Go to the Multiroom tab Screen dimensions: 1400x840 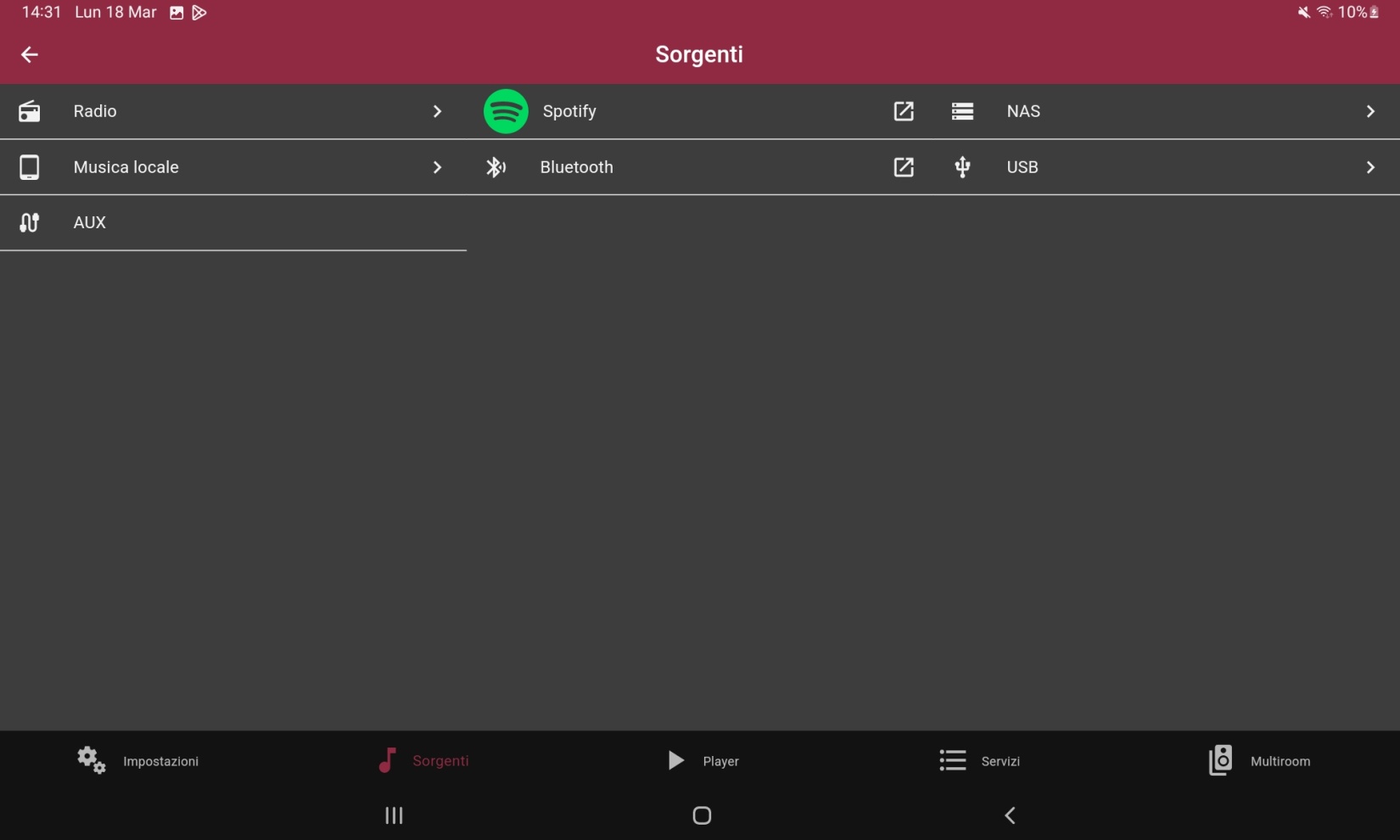(1260, 760)
